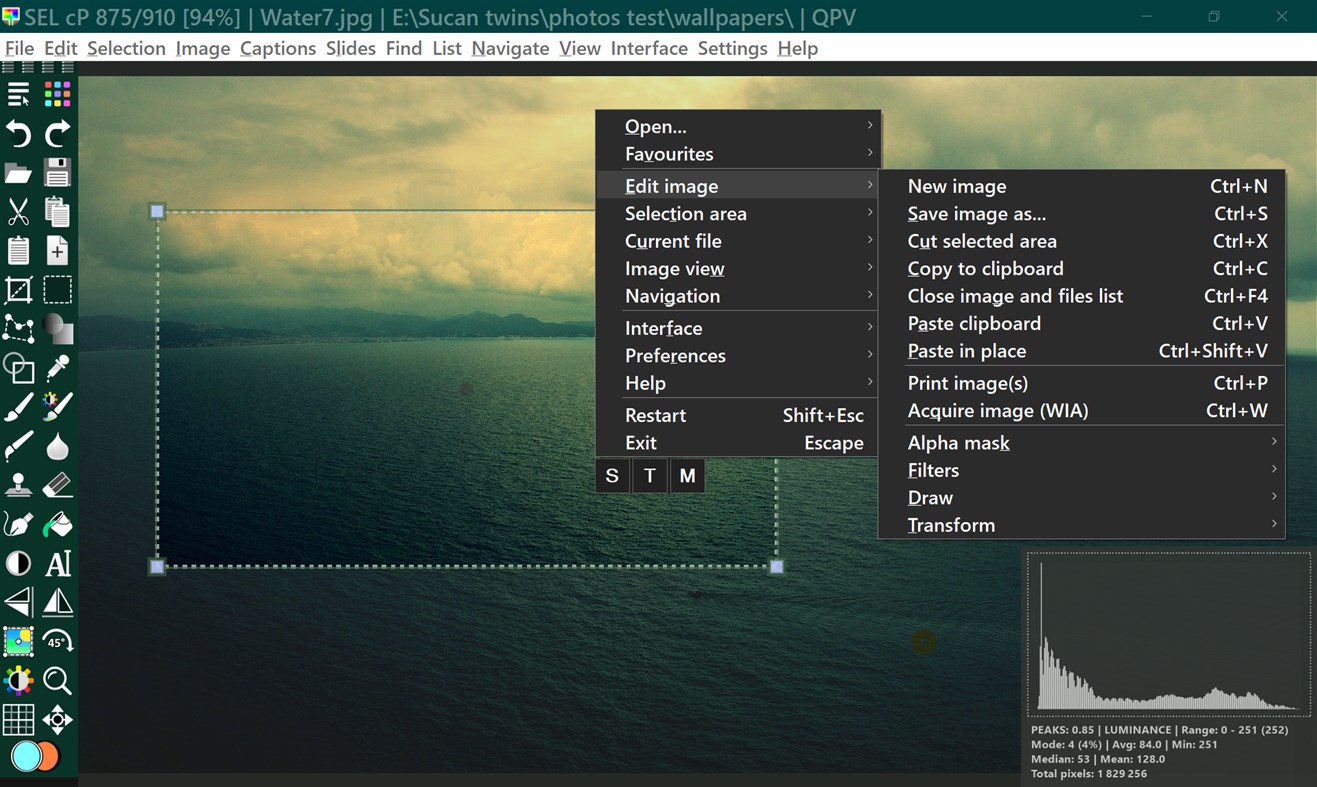Toggle the T mode button
Image resolution: width=1317 pixels, height=787 pixels.
(649, 476)
